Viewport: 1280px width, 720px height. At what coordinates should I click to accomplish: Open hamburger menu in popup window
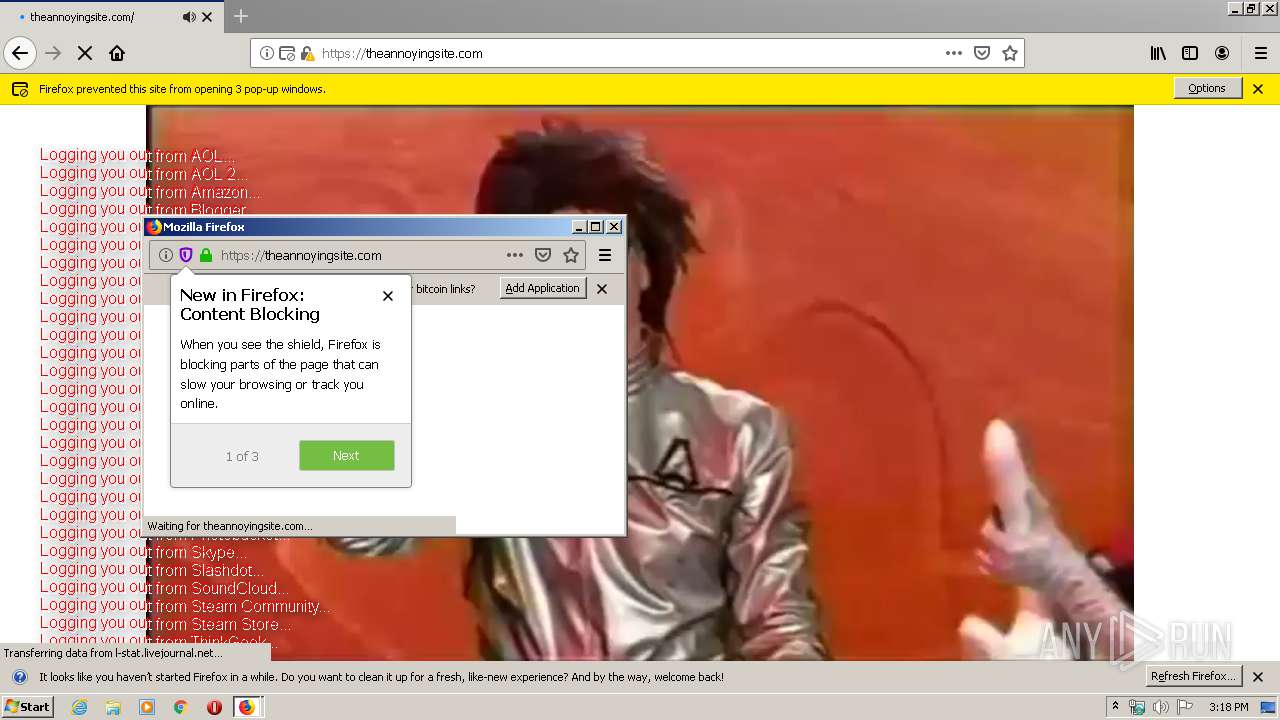(x=605, y=255)
